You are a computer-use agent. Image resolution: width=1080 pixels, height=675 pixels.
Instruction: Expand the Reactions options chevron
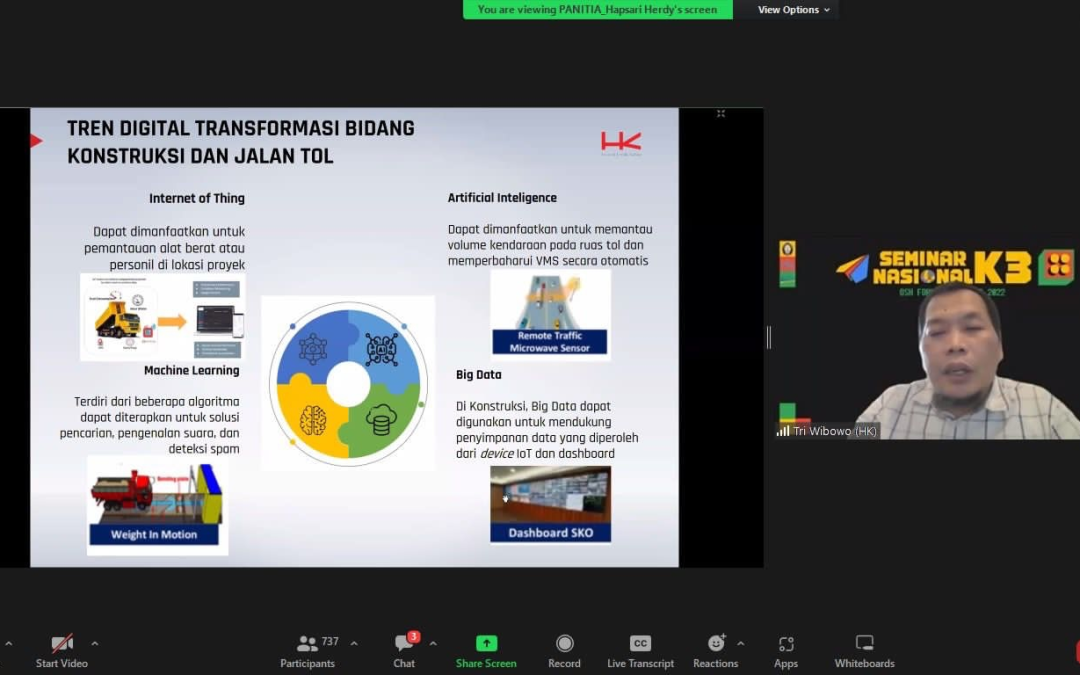point(741,643)
